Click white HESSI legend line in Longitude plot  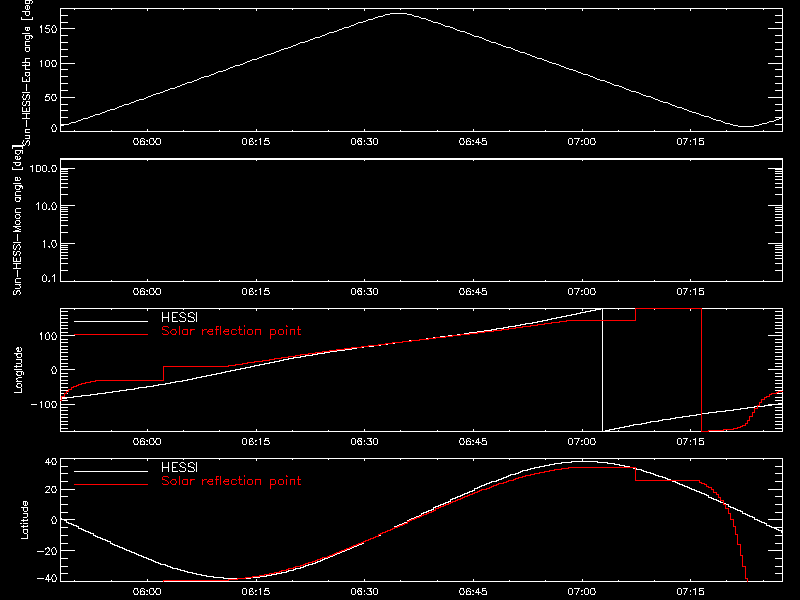pyautogui.click(x=111, y=321)
